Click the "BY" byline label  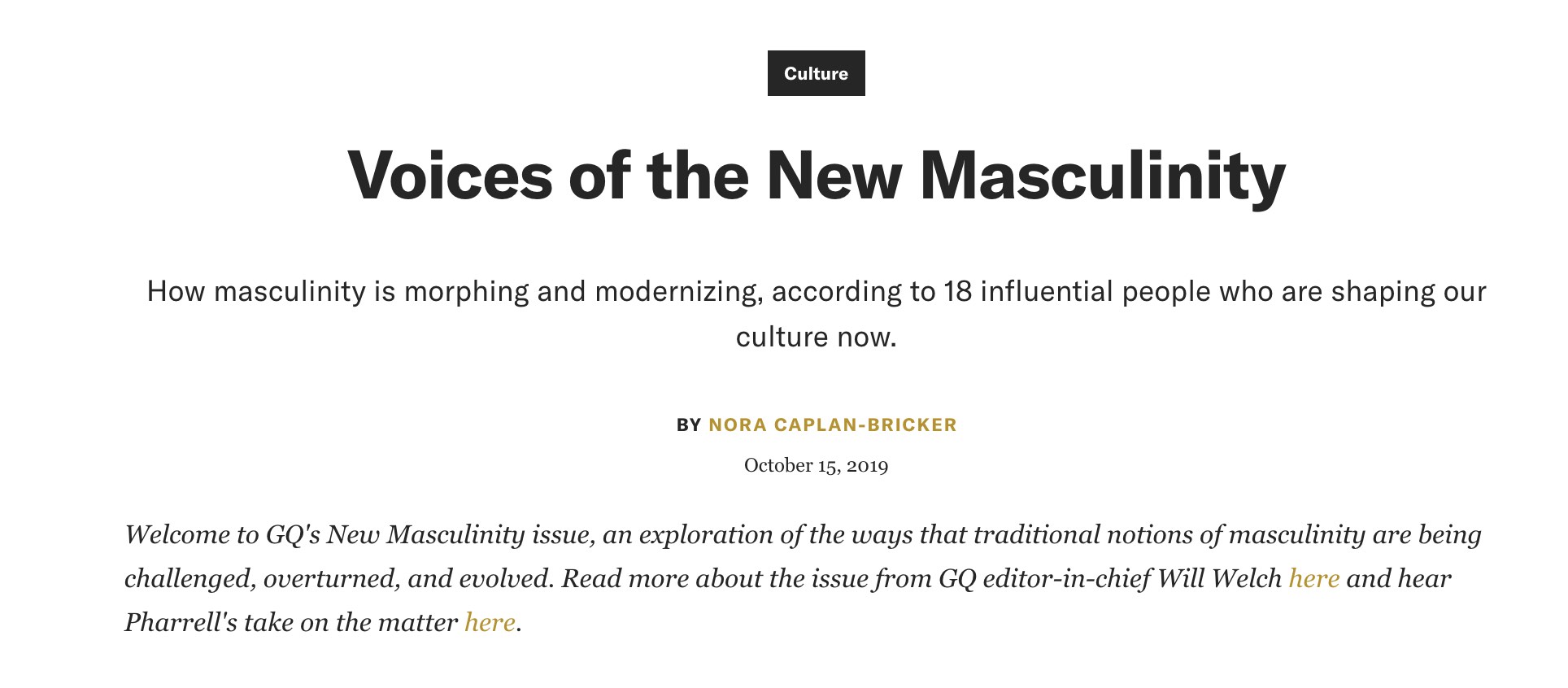[688, 425]
